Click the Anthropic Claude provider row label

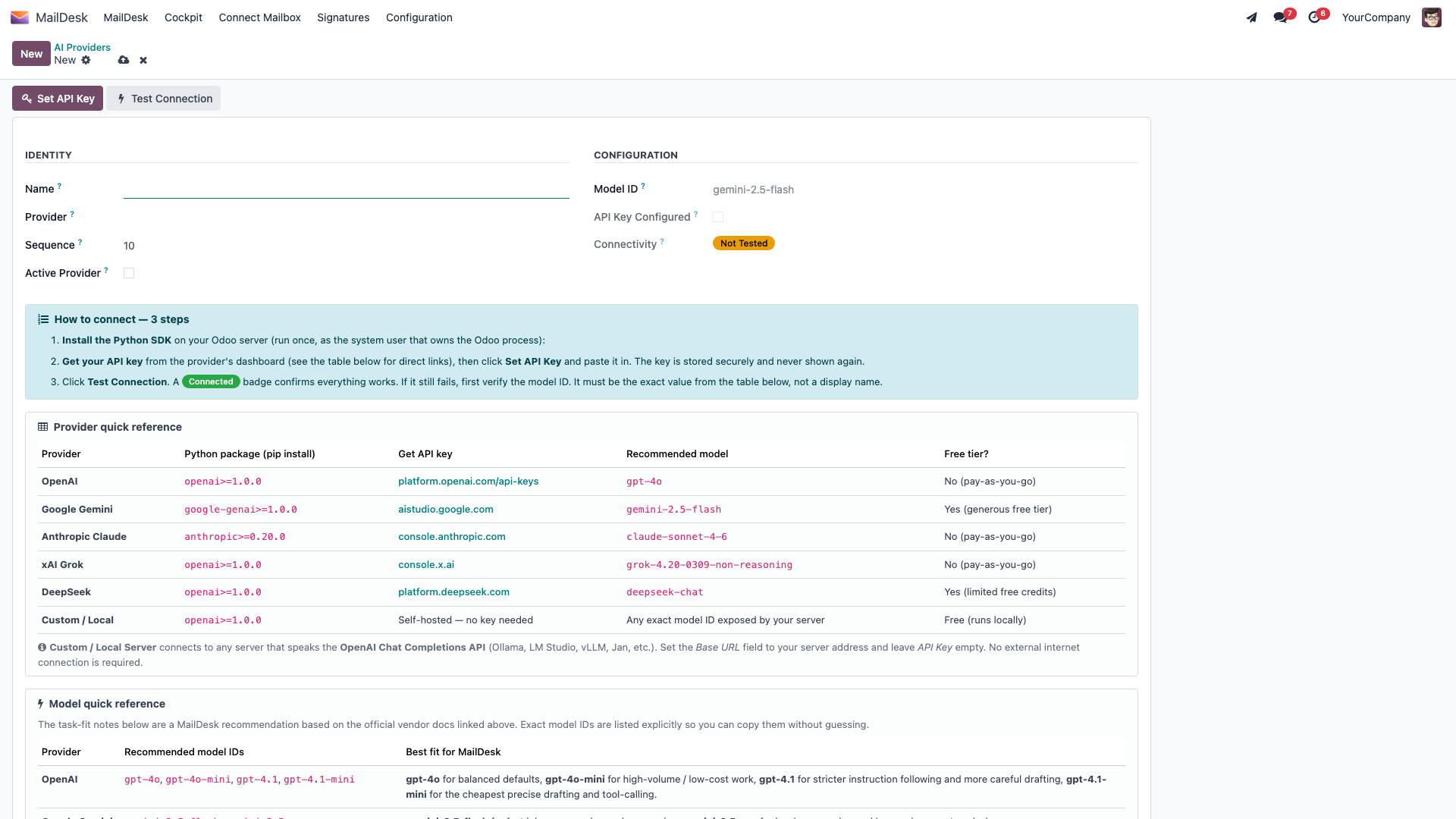(x=83, y=537)
